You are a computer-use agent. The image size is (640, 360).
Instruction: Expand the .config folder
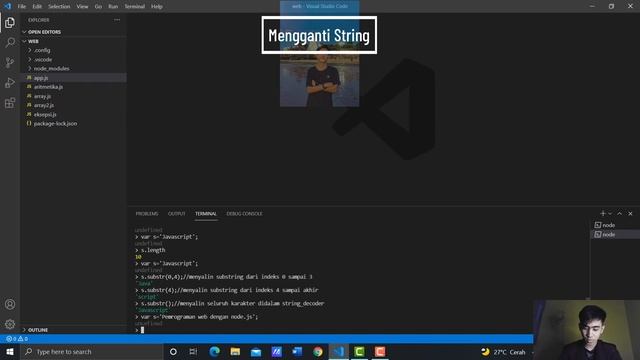coord(42,50)
